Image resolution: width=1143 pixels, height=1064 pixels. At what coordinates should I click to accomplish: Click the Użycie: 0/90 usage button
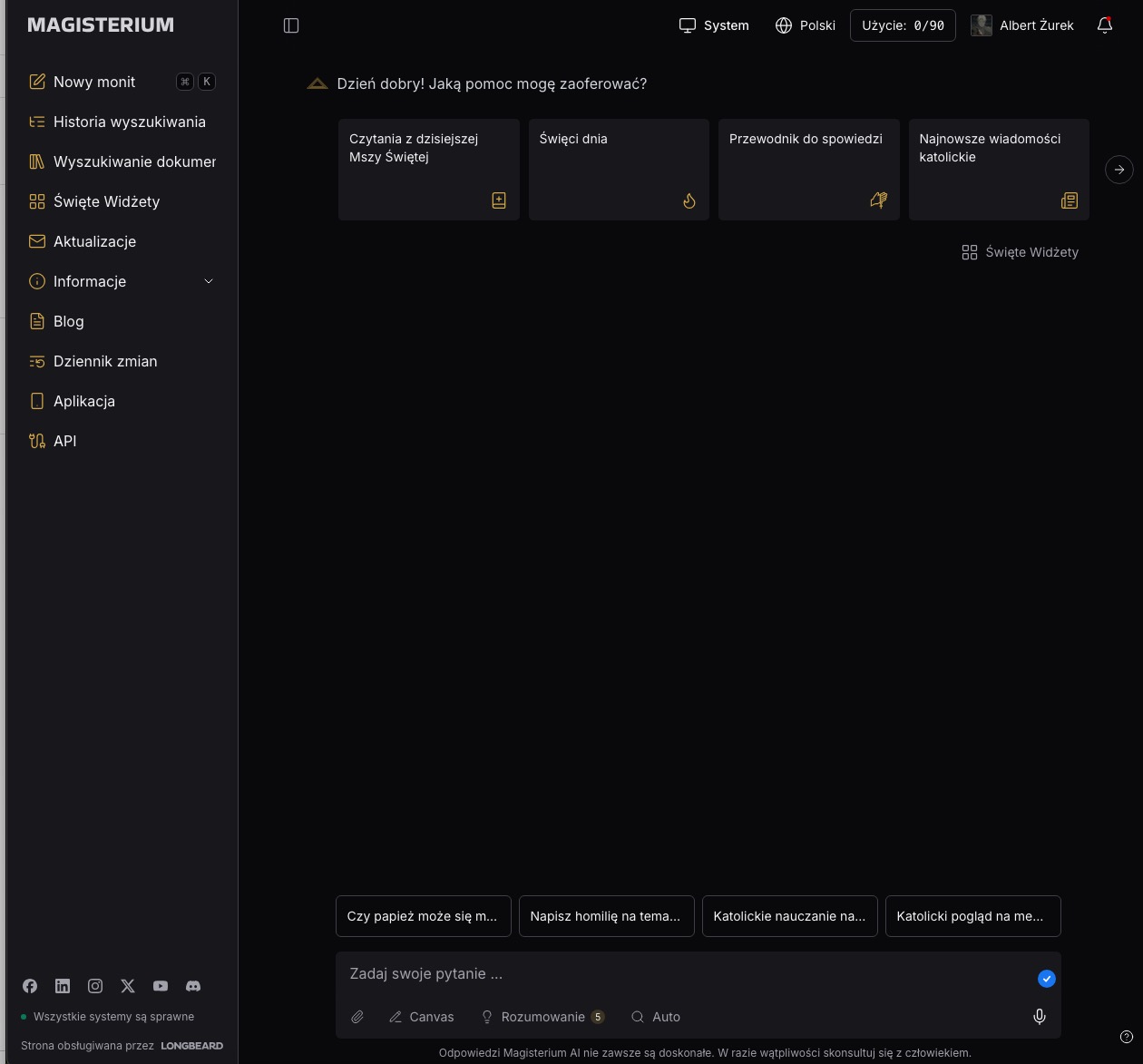click(x=903, y=25)
